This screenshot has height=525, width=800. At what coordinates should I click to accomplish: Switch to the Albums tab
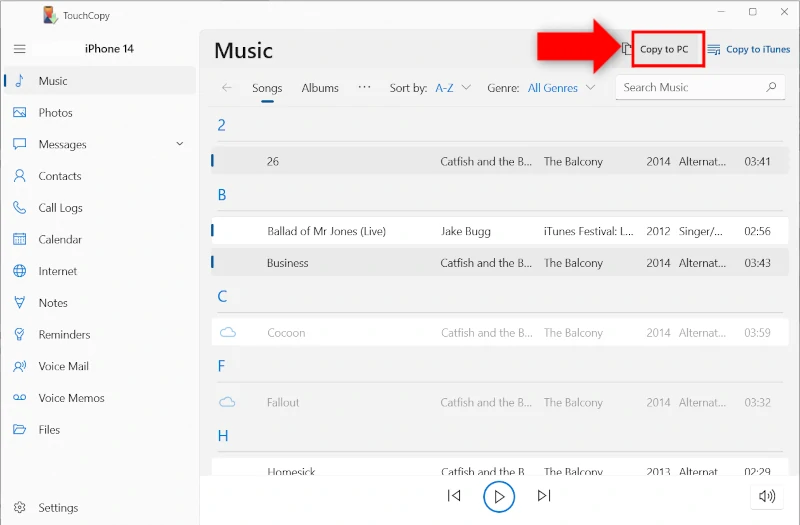coord(320,88)
